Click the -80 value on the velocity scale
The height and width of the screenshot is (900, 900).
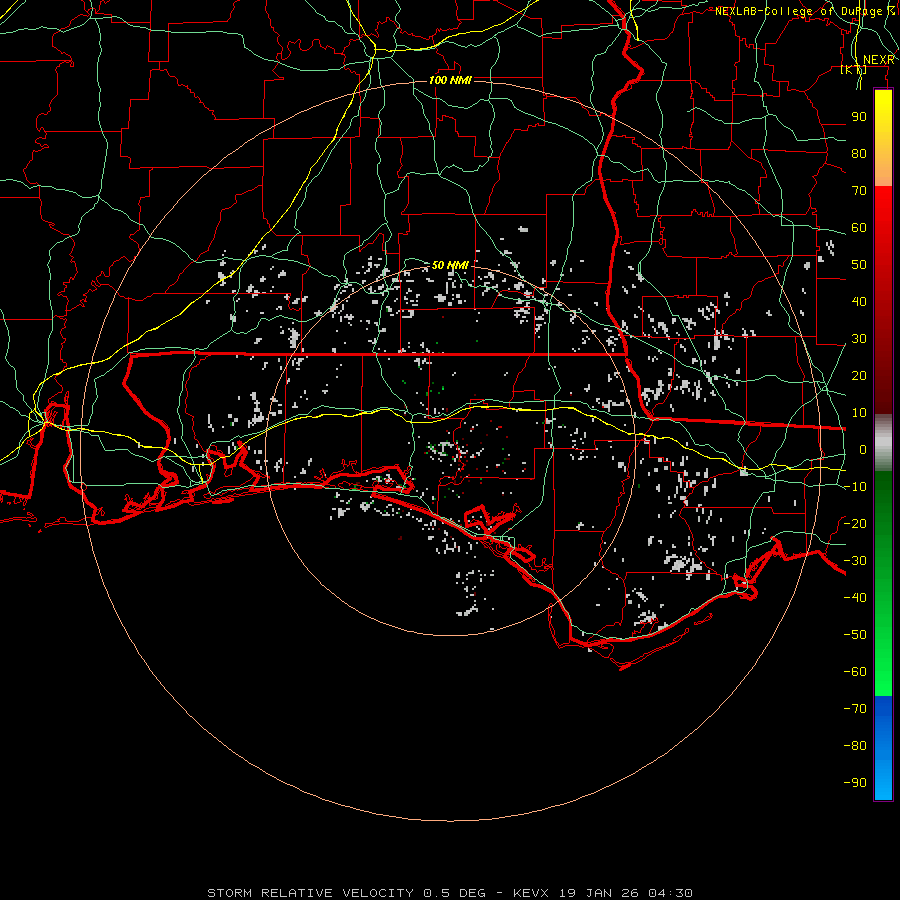click(855, 746)
